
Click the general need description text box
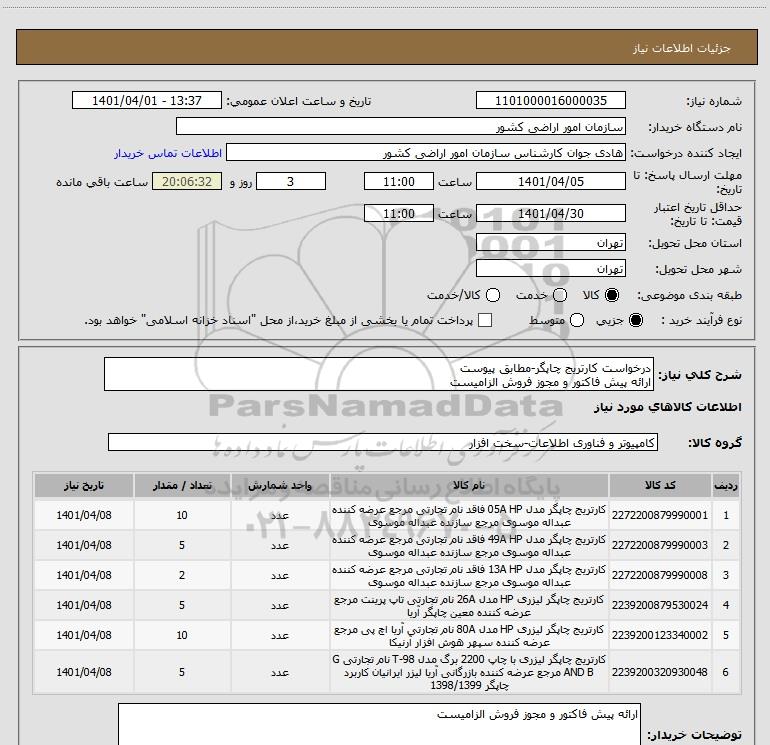379,375
